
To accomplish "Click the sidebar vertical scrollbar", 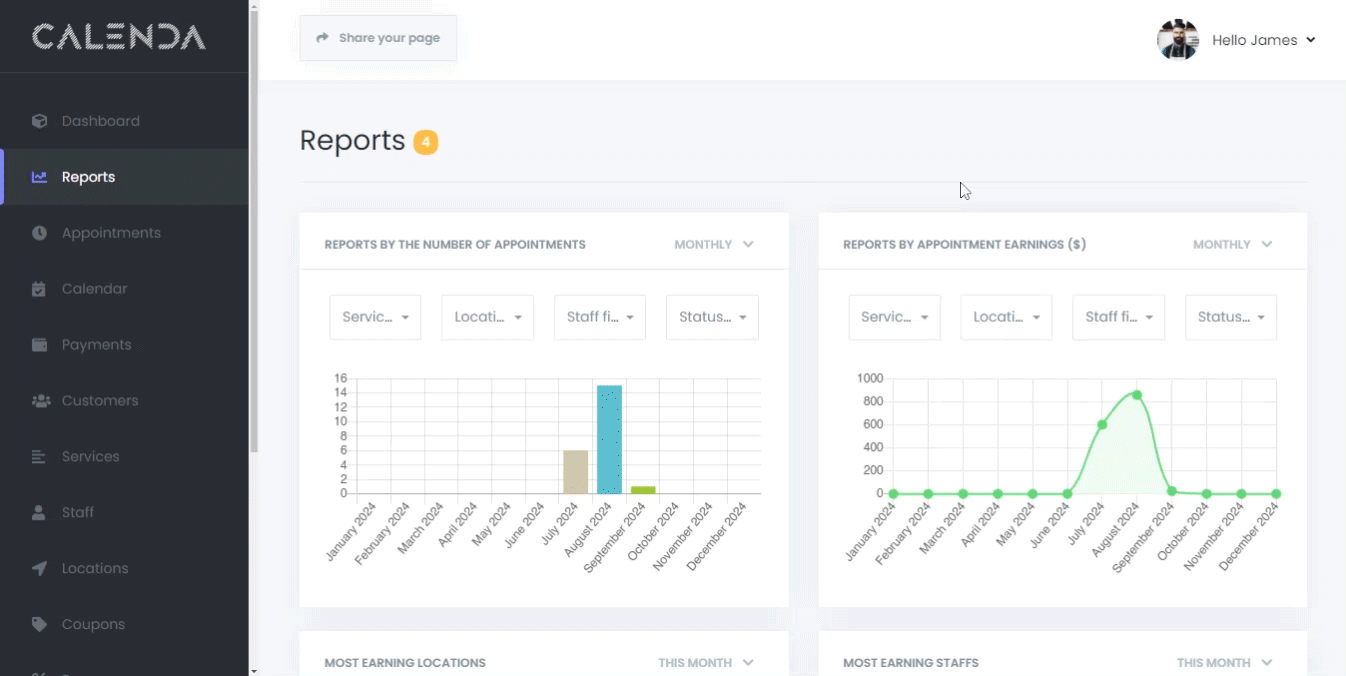I will coord(254,230).
